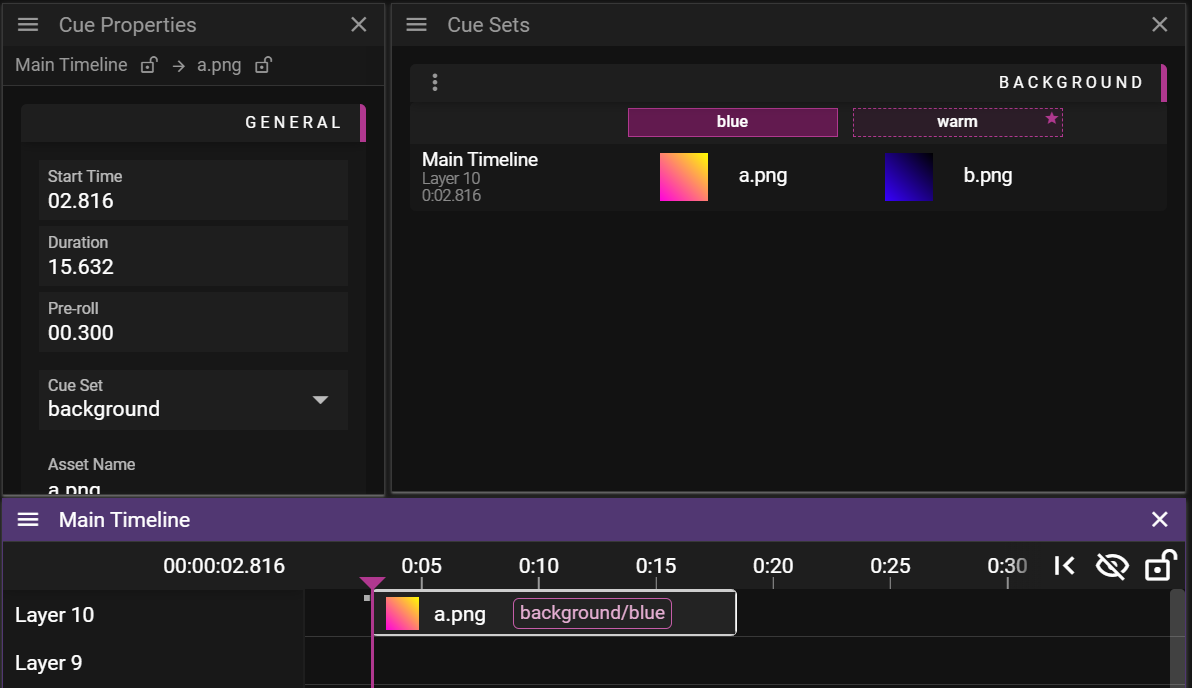This screenshot has height=688, width=1192.
Task: Close the Main Timeline panel
Action: point(1159,520)
